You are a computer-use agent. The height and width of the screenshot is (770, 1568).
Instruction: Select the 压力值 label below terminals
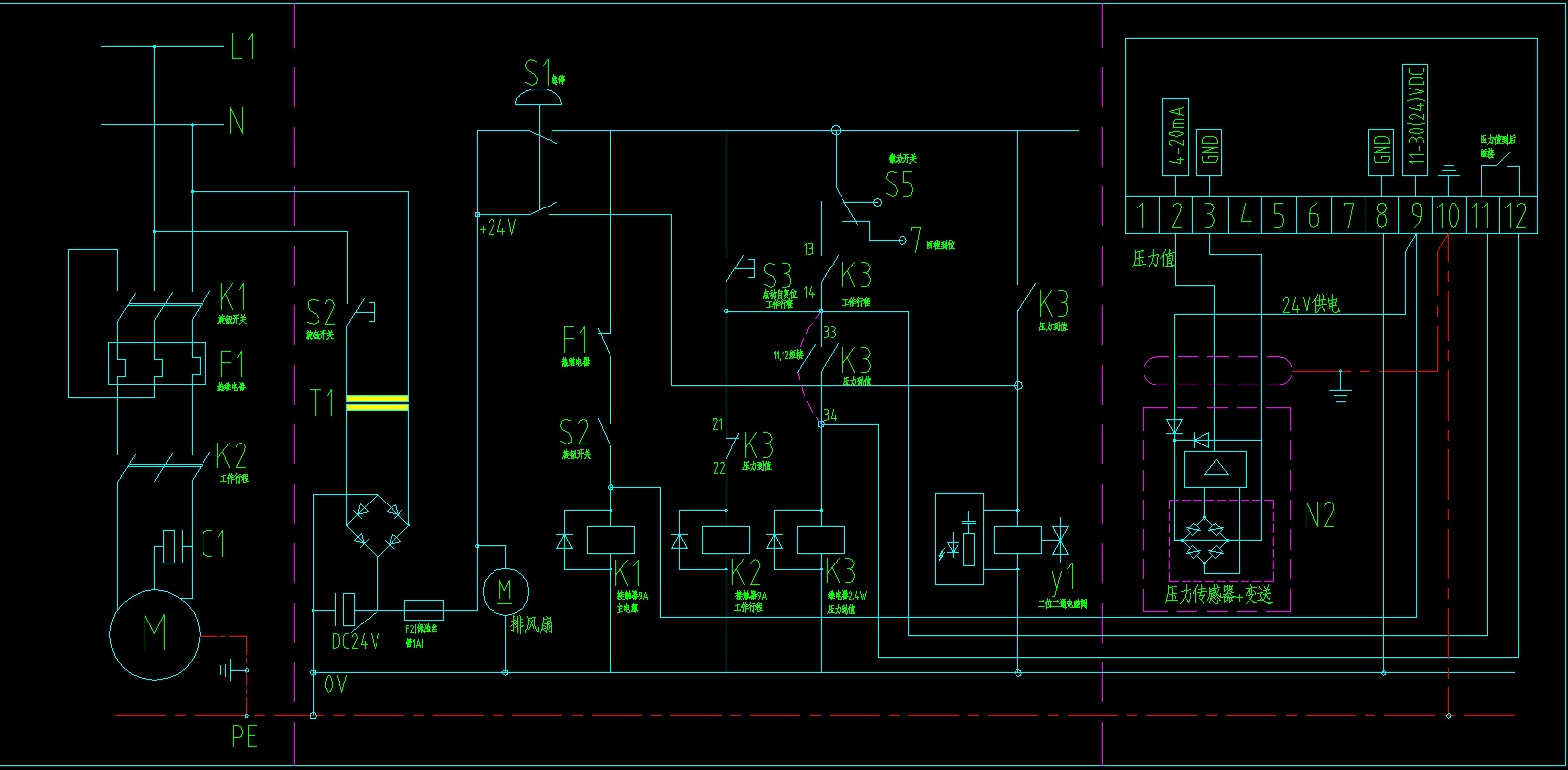click(x=1154, y=259)
